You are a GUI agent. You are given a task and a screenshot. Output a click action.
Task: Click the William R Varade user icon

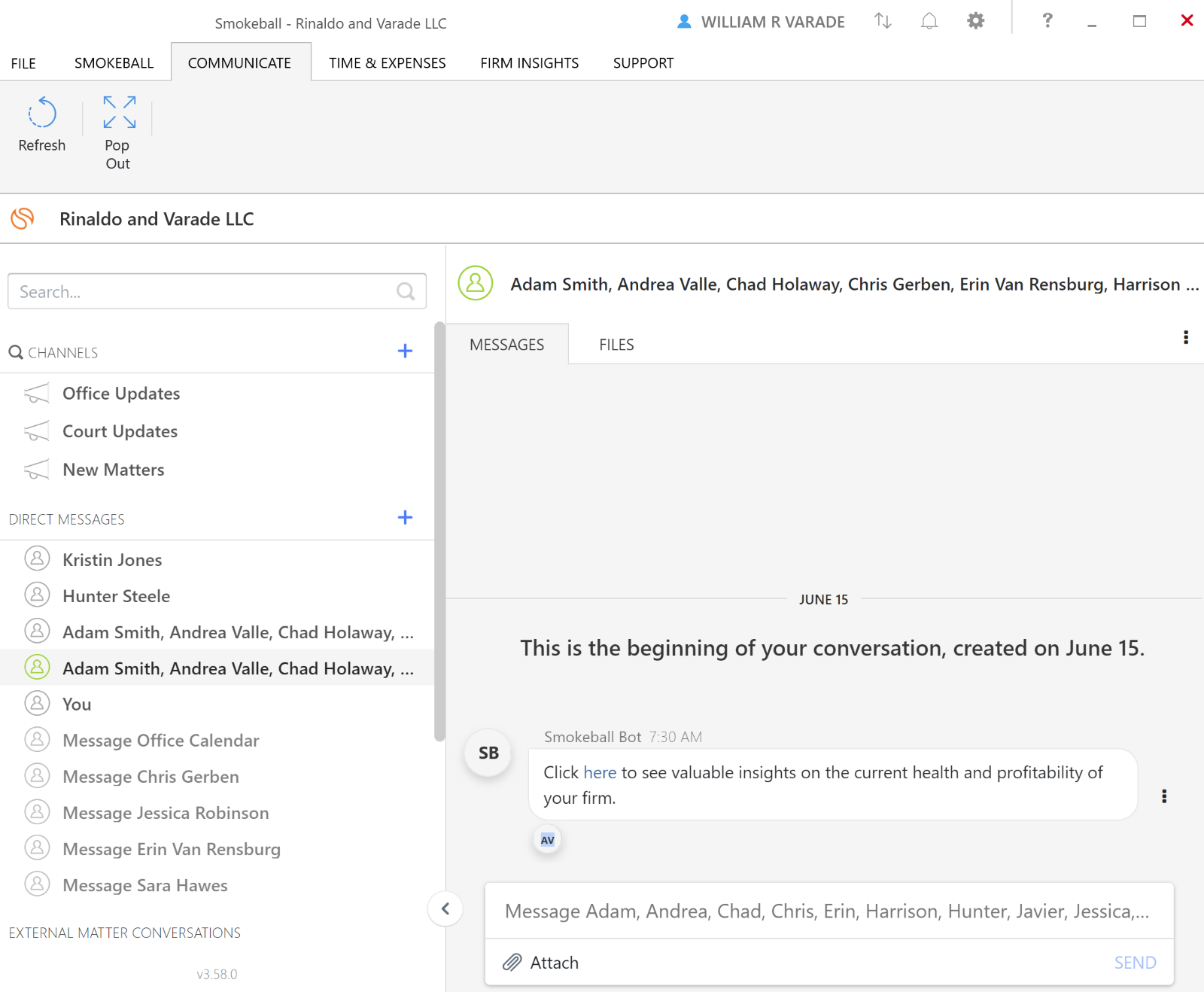point(684,22)
